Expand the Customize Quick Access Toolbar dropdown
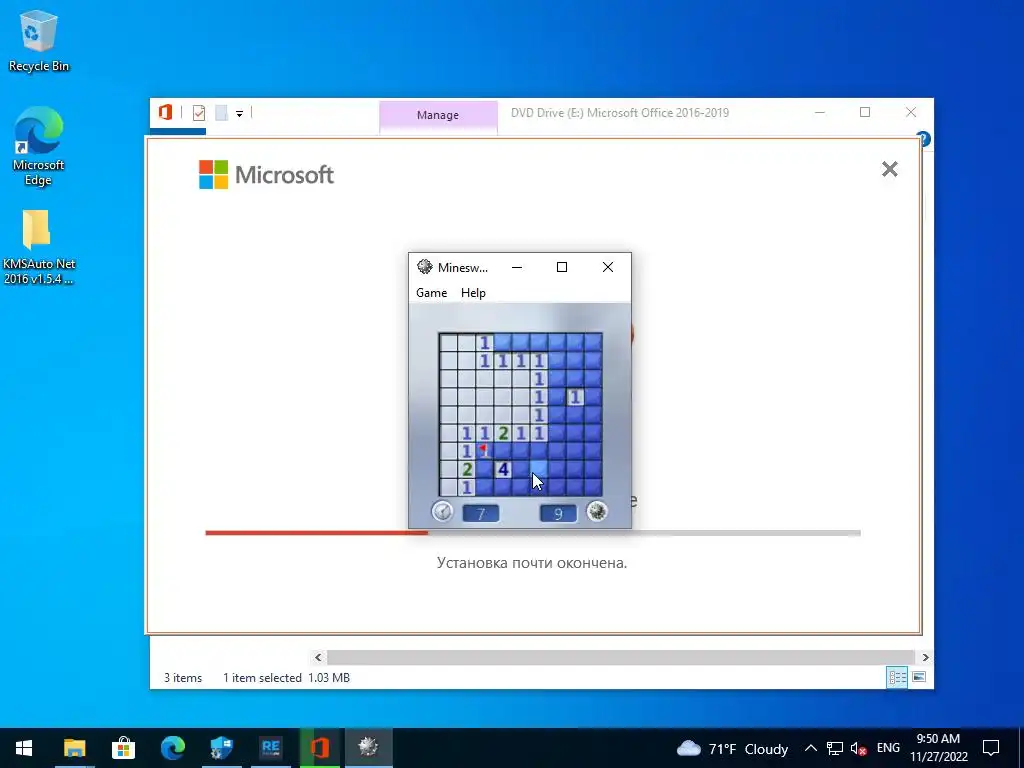 240,114
